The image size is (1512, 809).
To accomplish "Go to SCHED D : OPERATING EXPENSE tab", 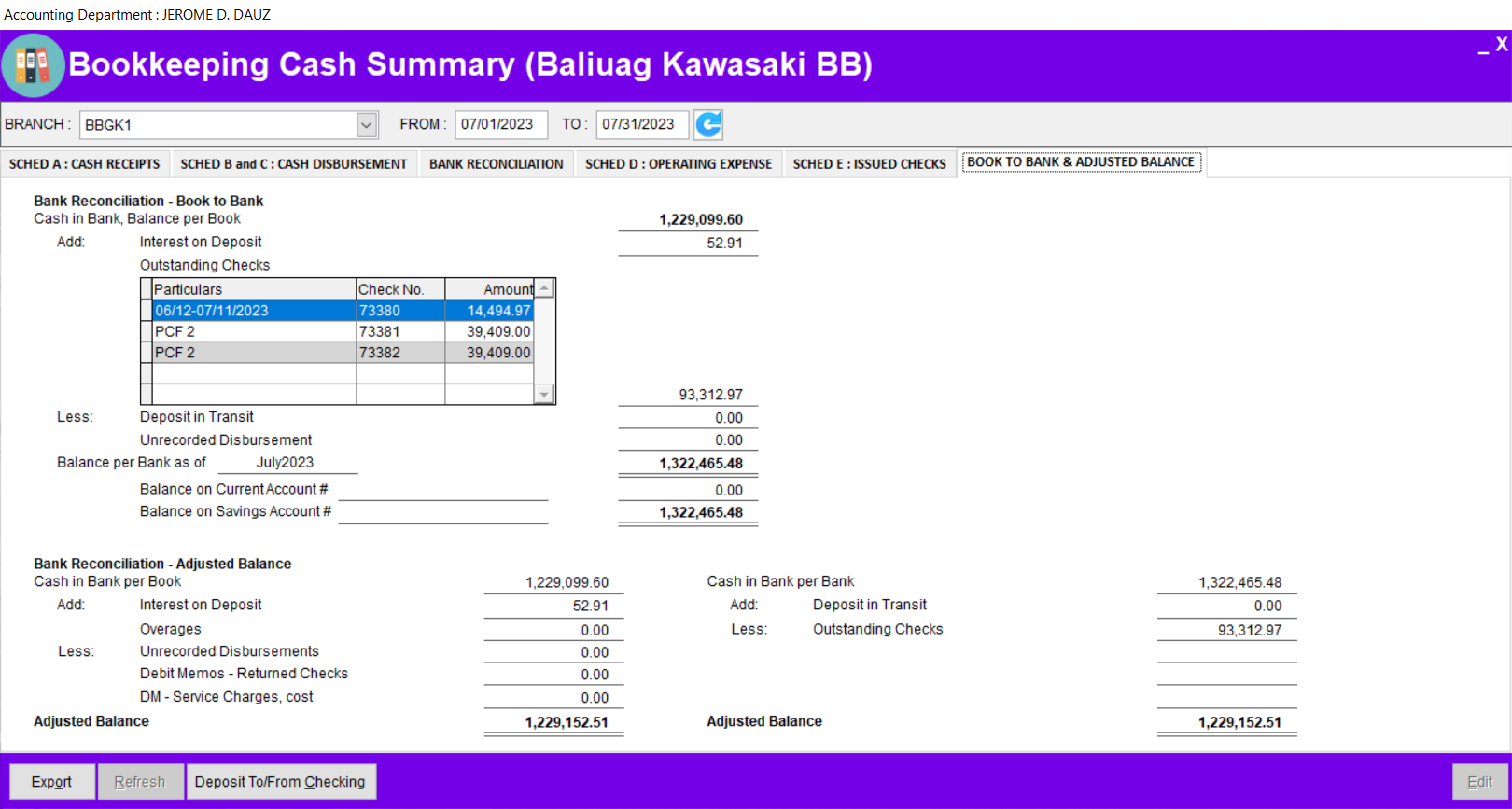I will click(679, 163).
